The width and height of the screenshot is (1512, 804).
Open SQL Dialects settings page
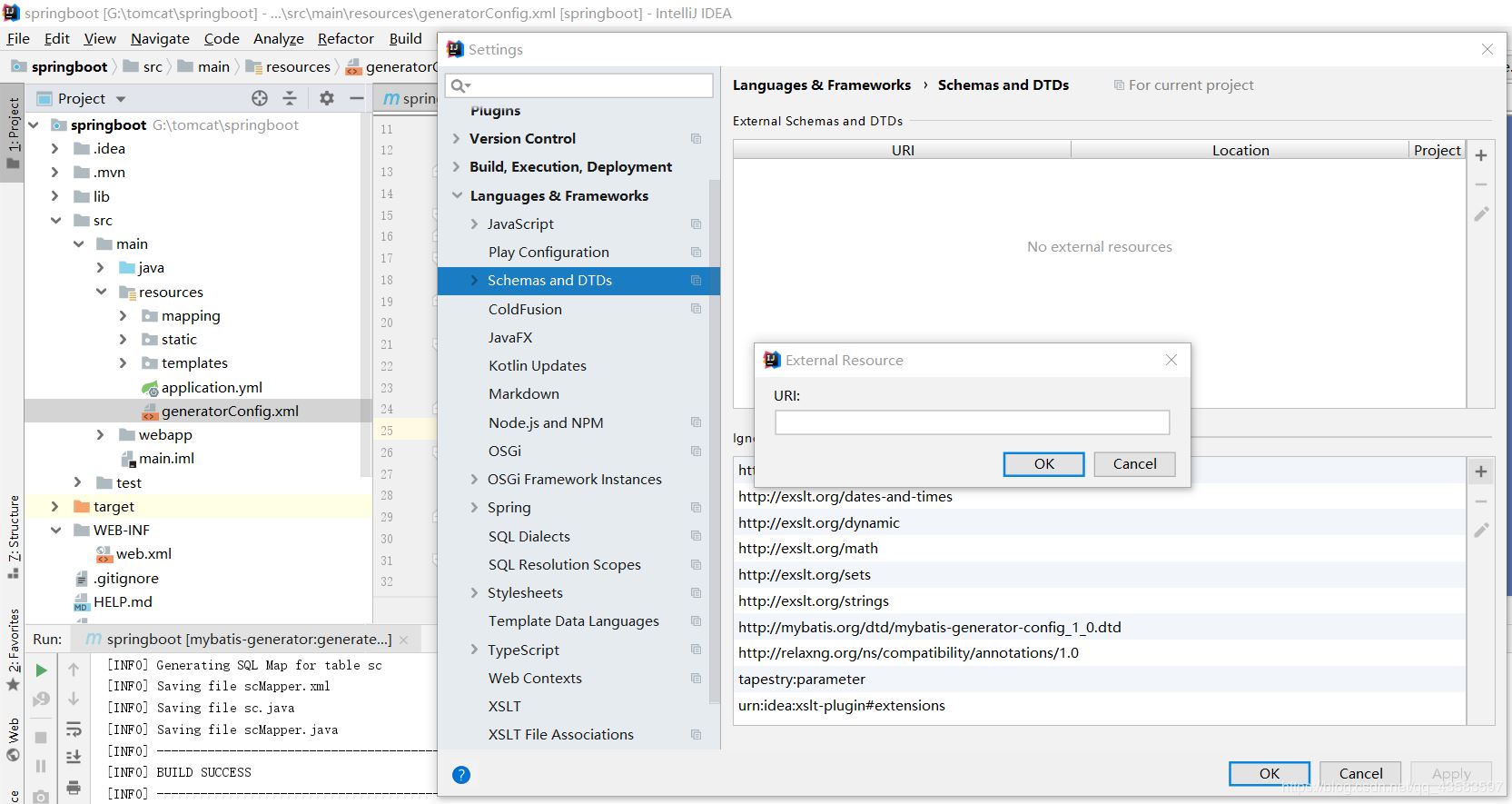point(529,537)
